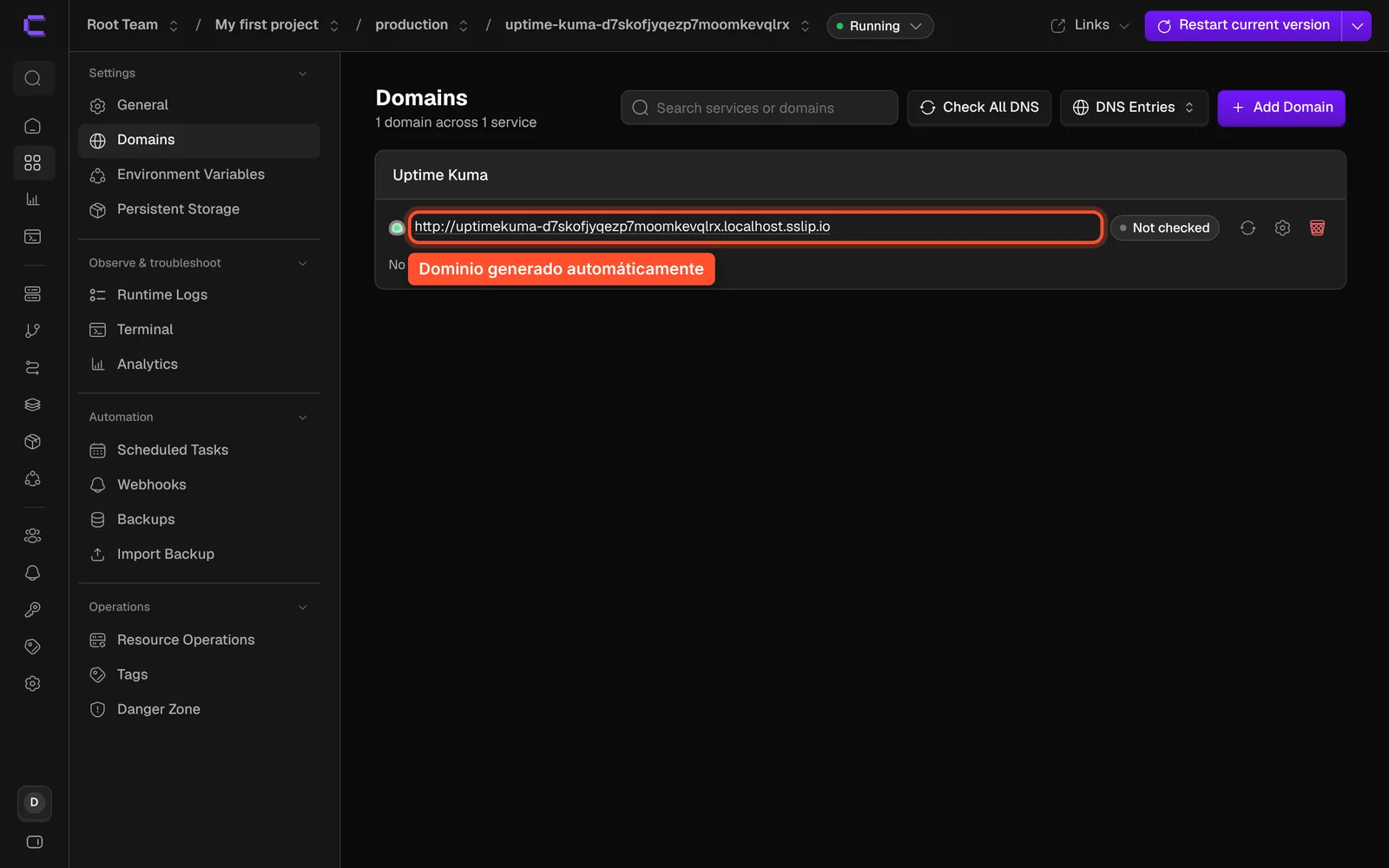1389x868 pixels.
Task: Open the team members icon in the rail
Action: pyautogui.click(x=33, y=536)
